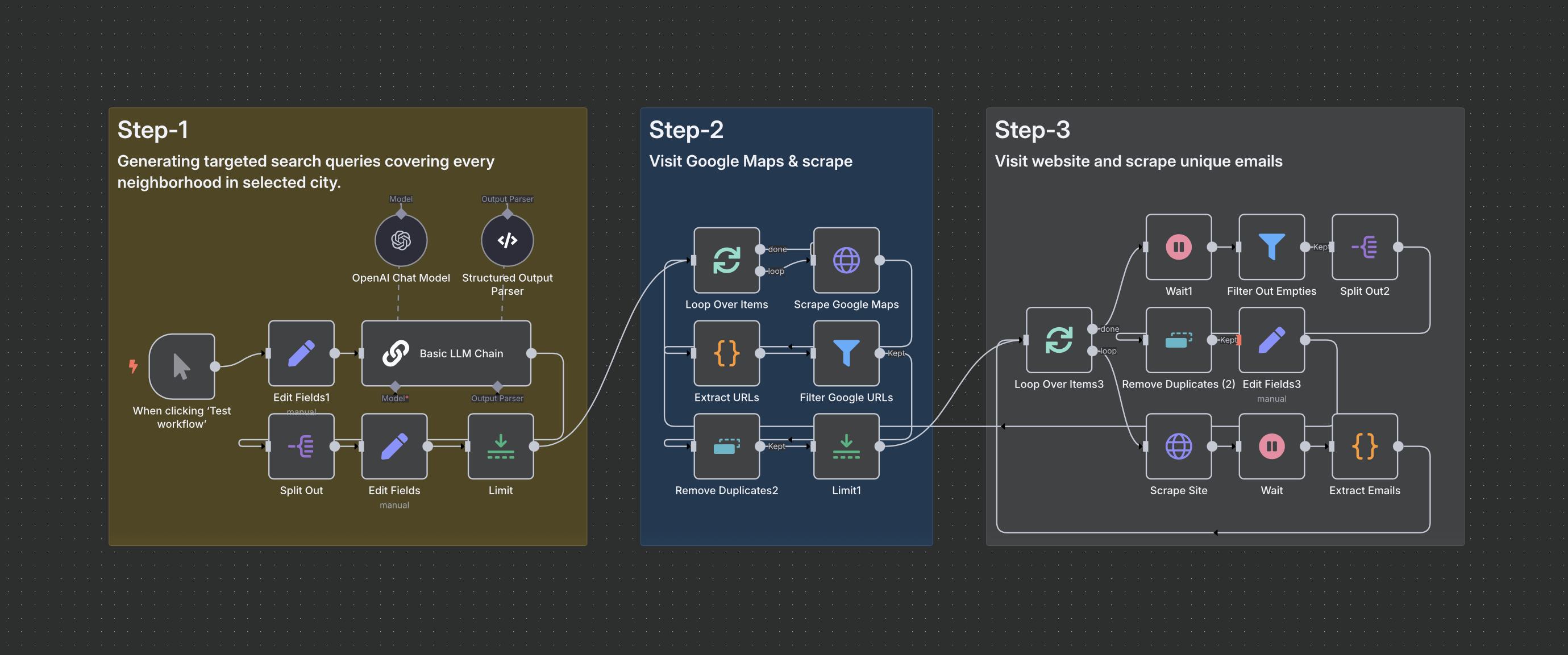This screenshot has width=1568, height=655.
Task: Select the Structured Output Parser node
Action: [x=506, y=240]
